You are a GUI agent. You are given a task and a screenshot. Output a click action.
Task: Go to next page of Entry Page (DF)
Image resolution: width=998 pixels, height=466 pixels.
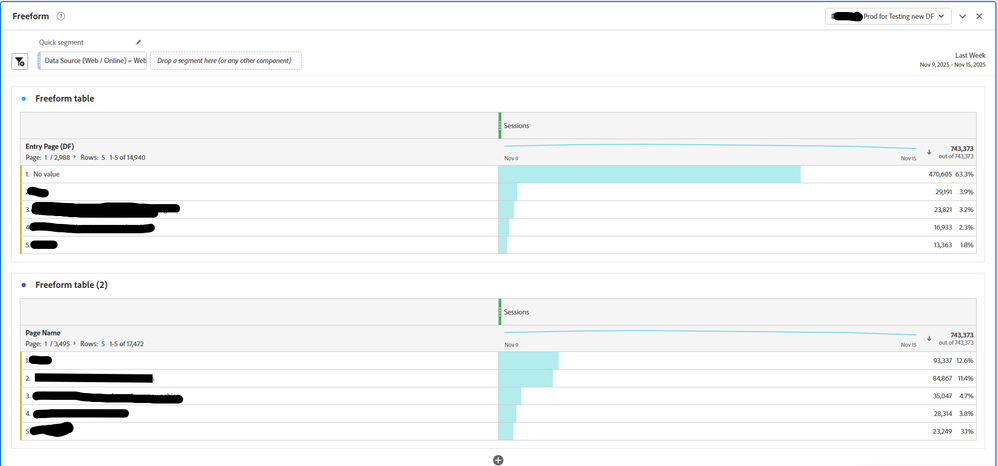click(x=74, y=157)
